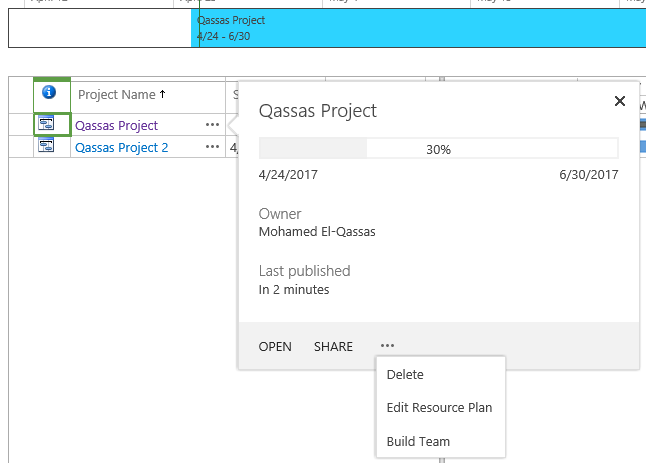Click the Qassas Project callout title
The height and width of the screenshot is (463, 646).
pyautogui.click(x=318, y=111)
